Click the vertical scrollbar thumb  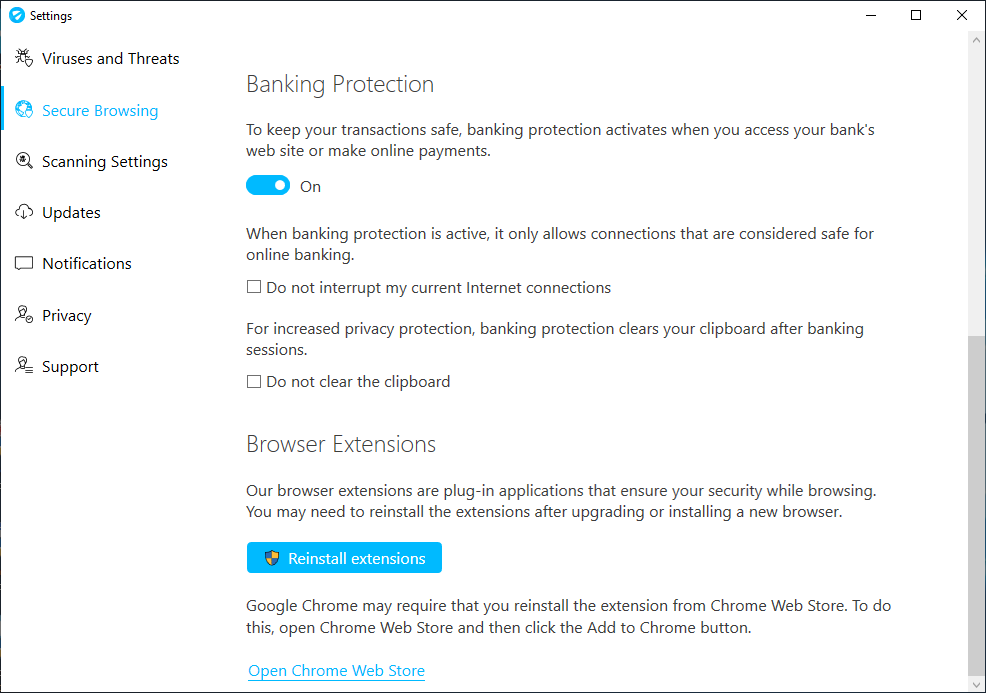pyautogui.click(x=977, y=505)
